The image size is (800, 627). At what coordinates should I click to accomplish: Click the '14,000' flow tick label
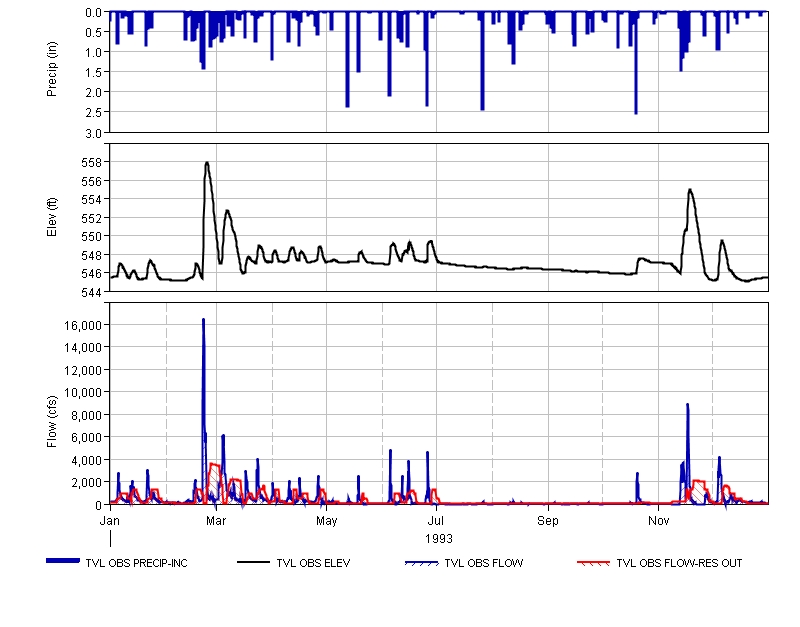(x=83, y=348)
